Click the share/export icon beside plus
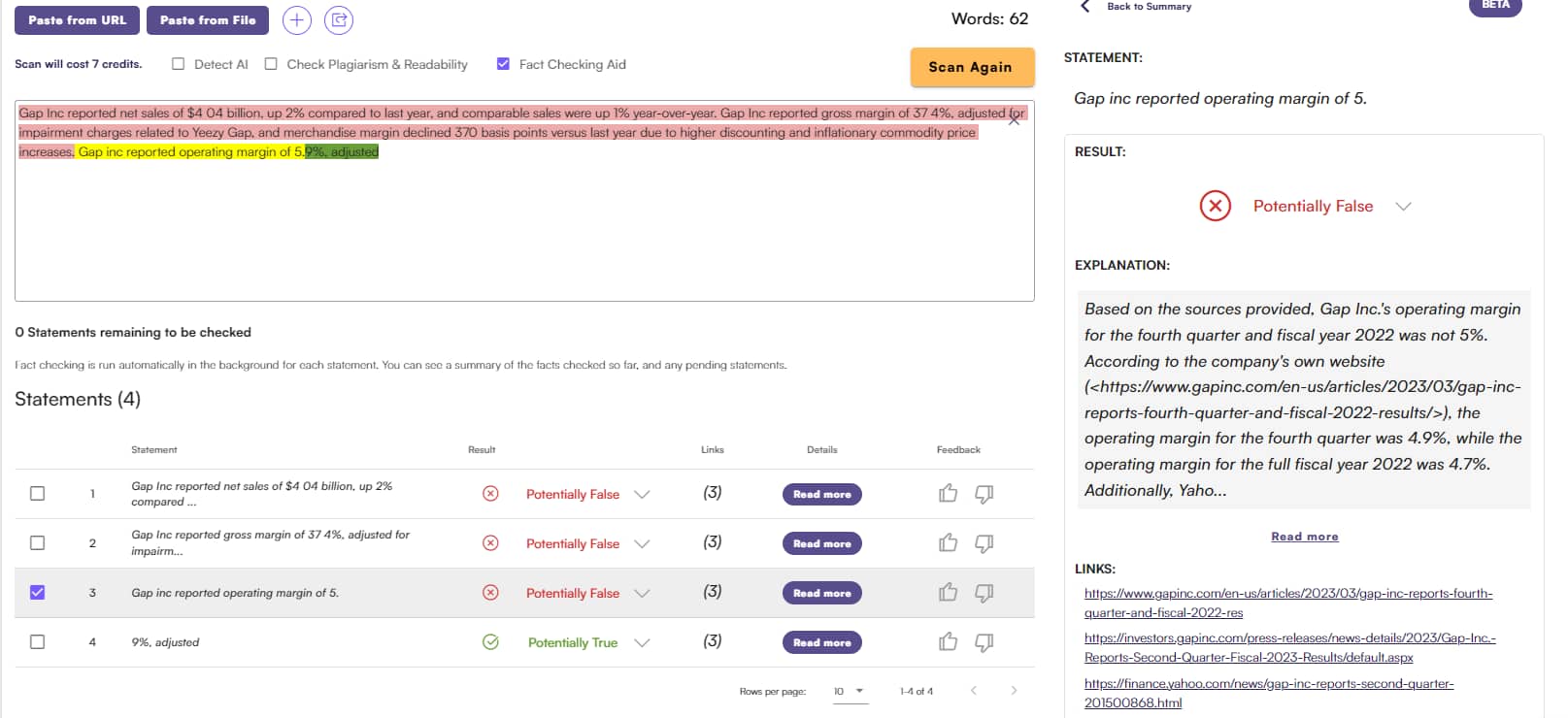This screenshot has height=718, width=1568. pos(339,19)
